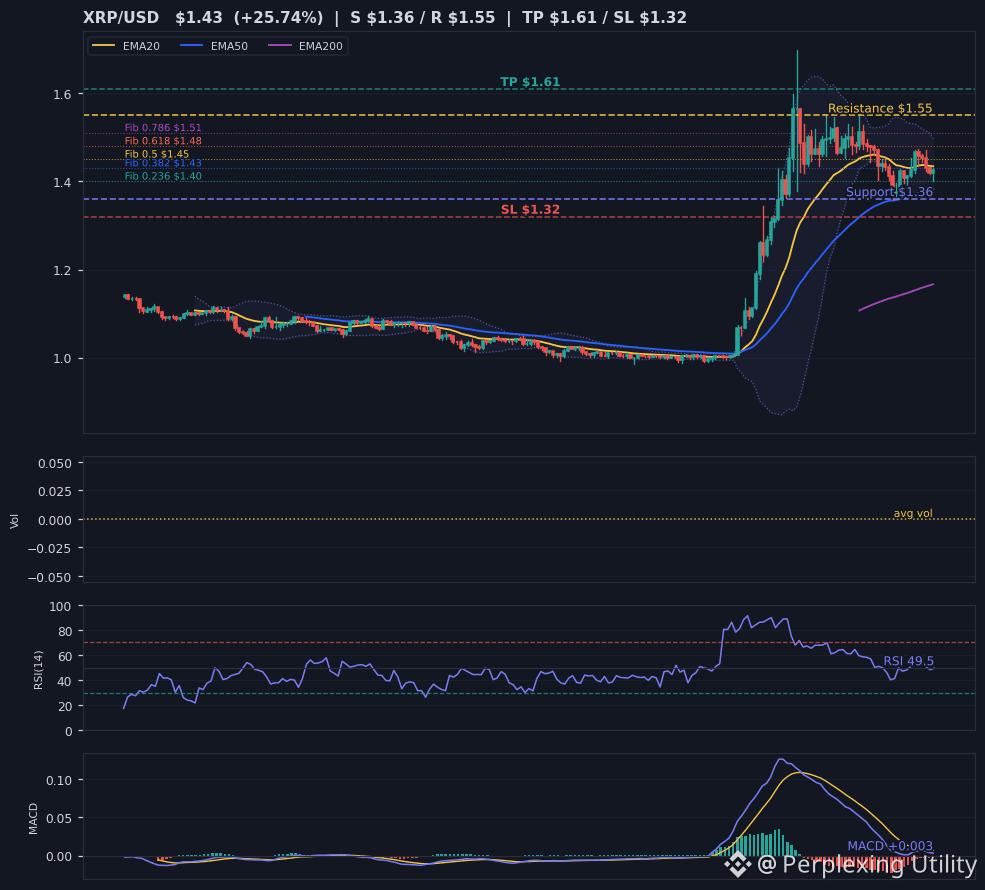The image size is (985, 890).
Task: Click the avg vol label
Action: tap(913, 513)
